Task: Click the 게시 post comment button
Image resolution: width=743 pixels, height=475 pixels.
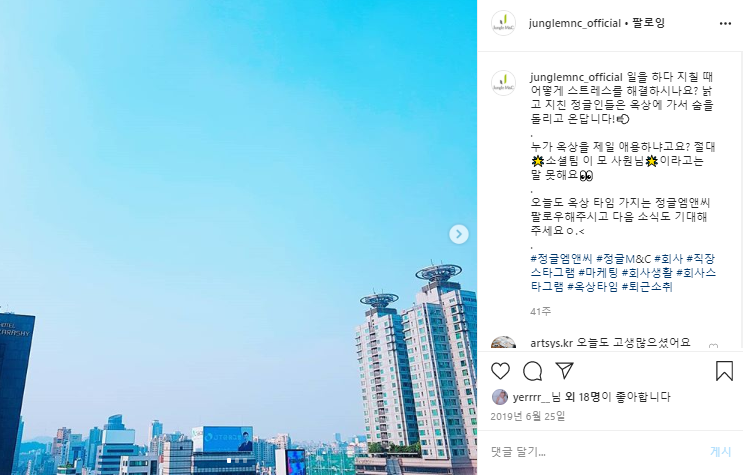Action: click(x=721, y=452)
